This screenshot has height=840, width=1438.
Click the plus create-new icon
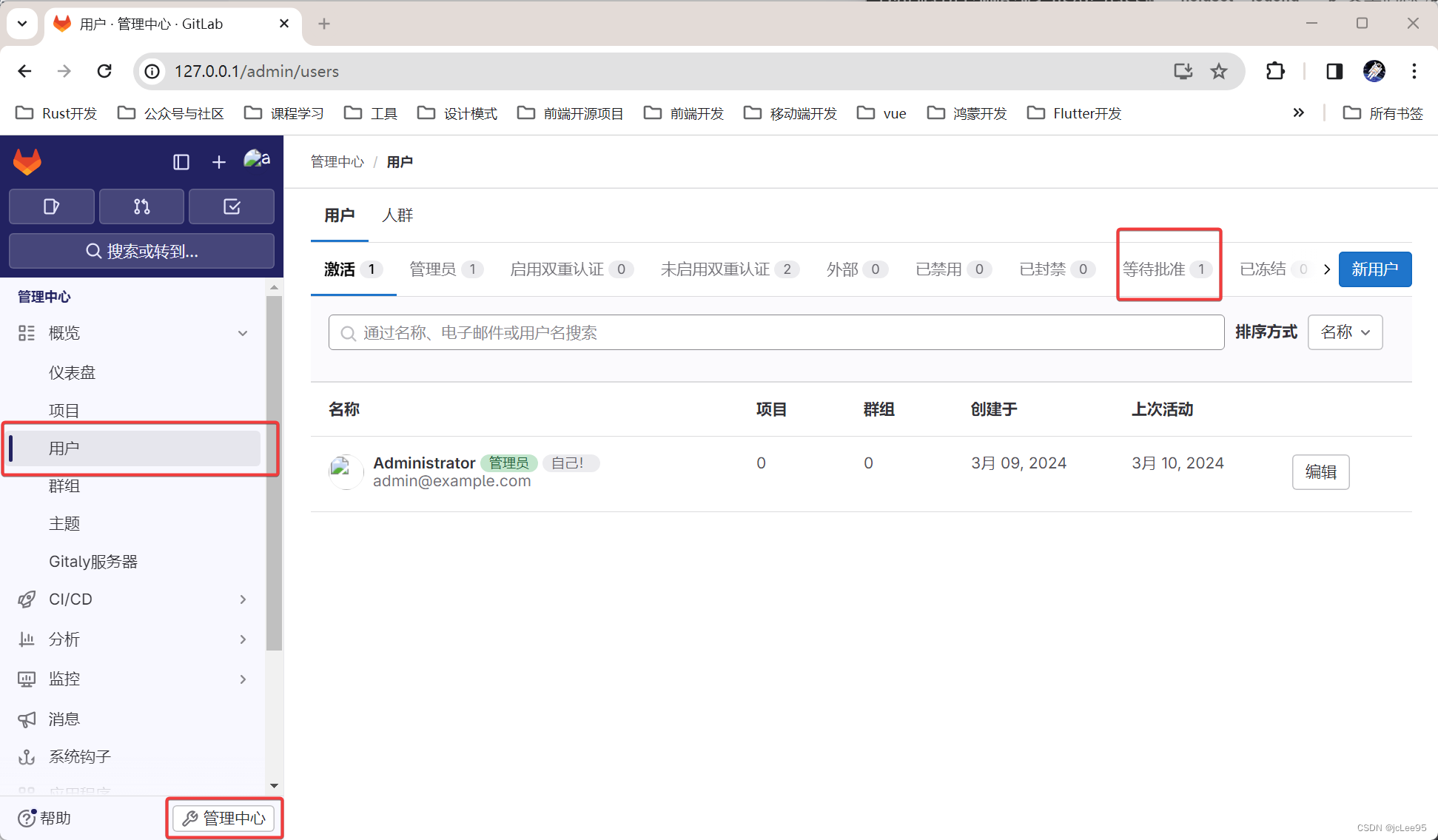click(x=219, y=162)
